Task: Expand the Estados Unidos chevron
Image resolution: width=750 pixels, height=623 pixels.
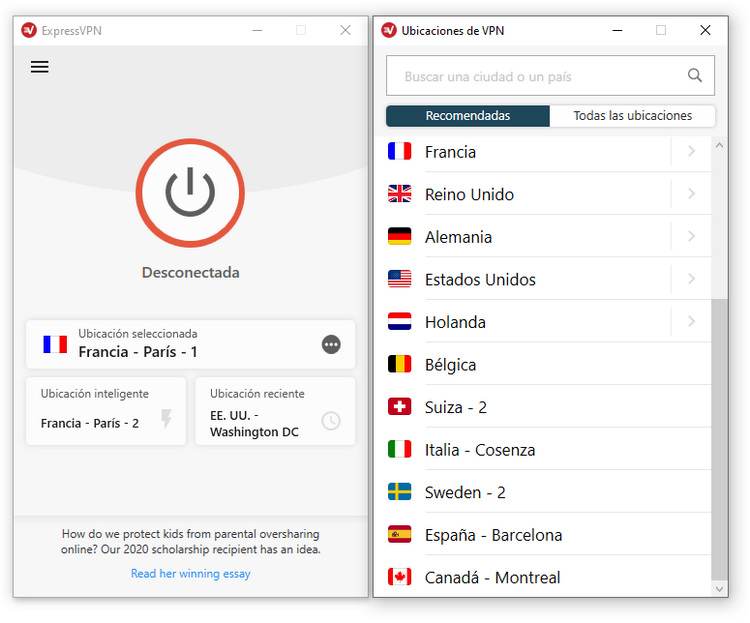Action: pyautogui.click(x=691, y=279)
